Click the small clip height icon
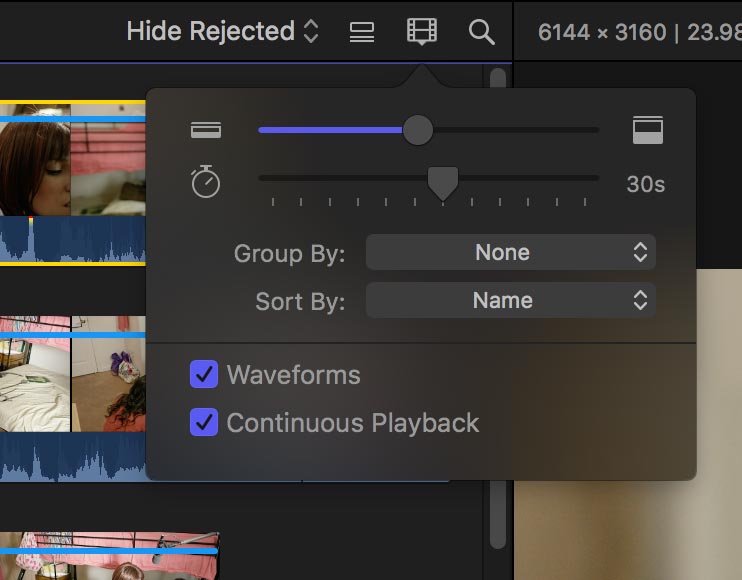742x580 pixels. pos(206,130)
